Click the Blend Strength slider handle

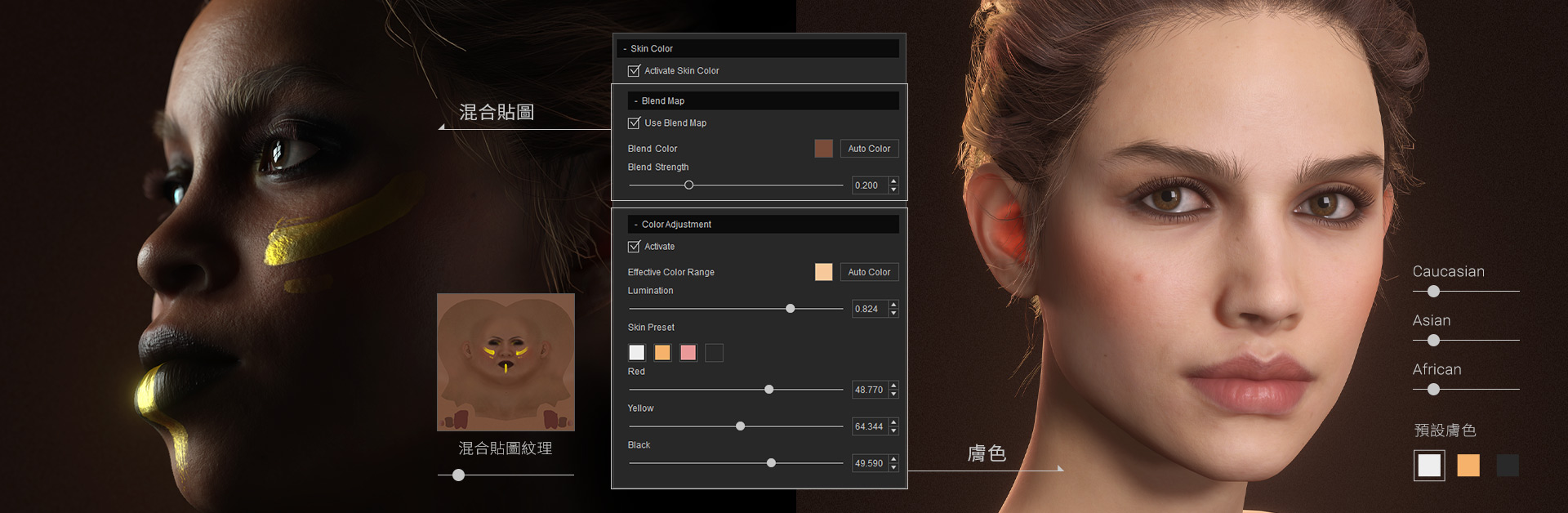tap(688, 185)
